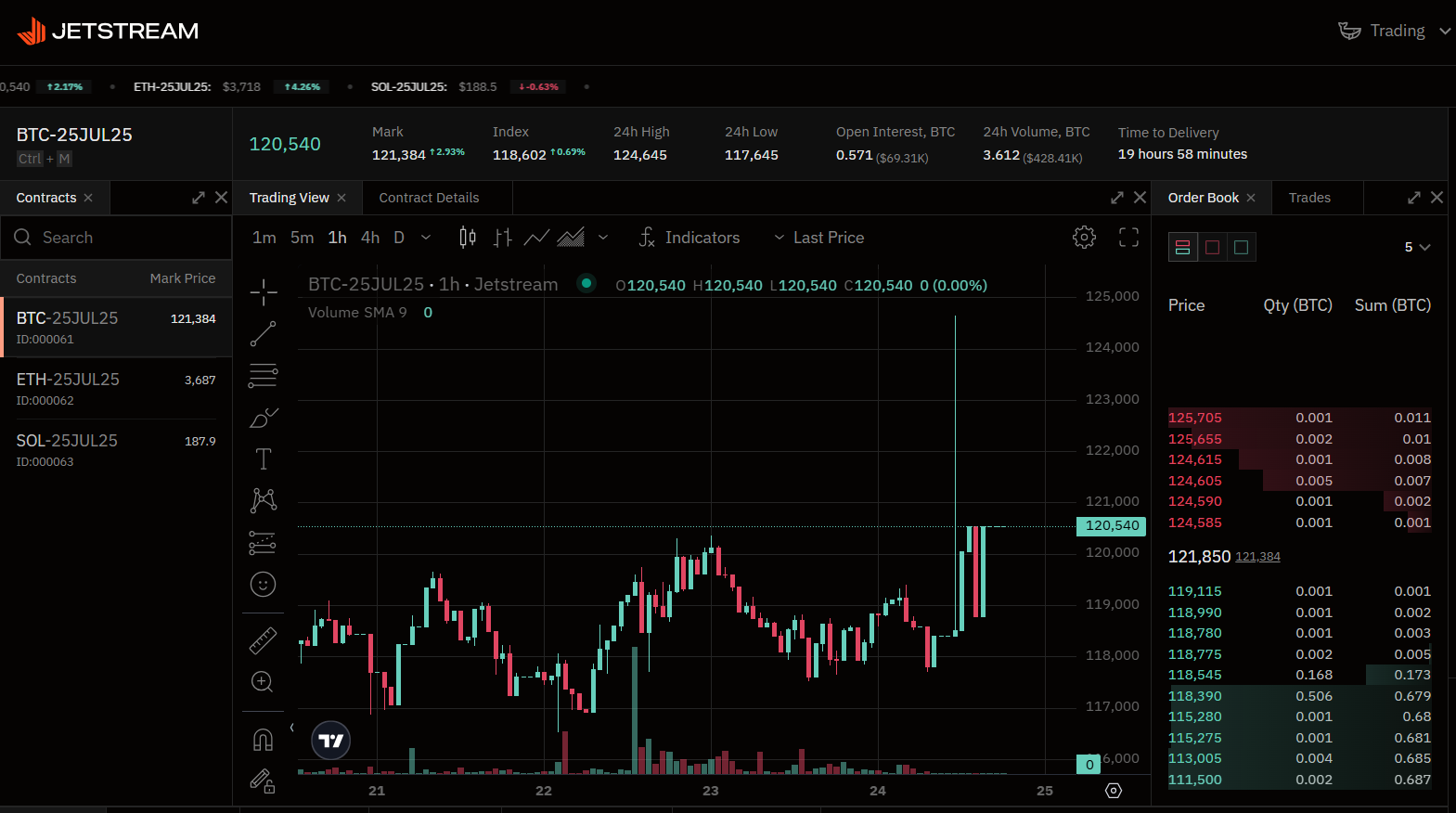This screenshot has width=1456, height=813.
Task: Open the Last Price dropdown
Action: pos(818,238)
